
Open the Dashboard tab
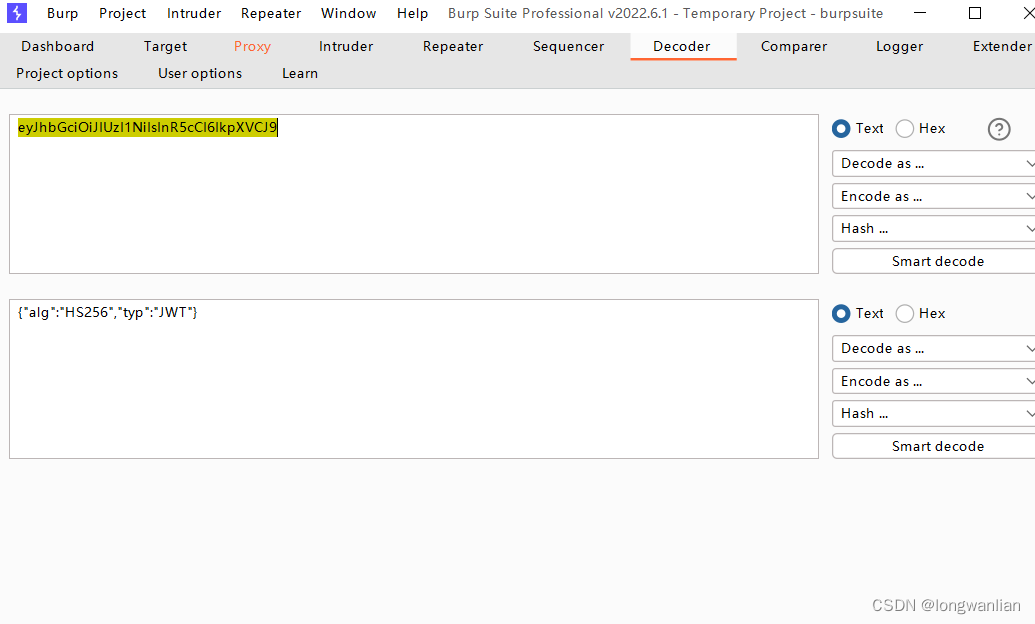click(x=57, y=46)
